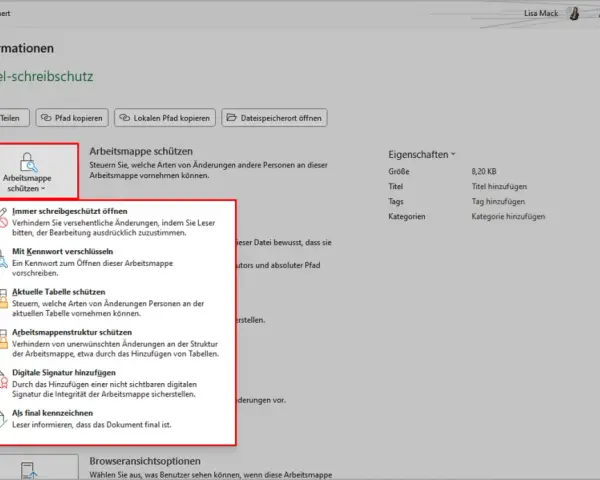Click the Kategorien property label
This screenshot has width=600, height=480.
point(407,216)
